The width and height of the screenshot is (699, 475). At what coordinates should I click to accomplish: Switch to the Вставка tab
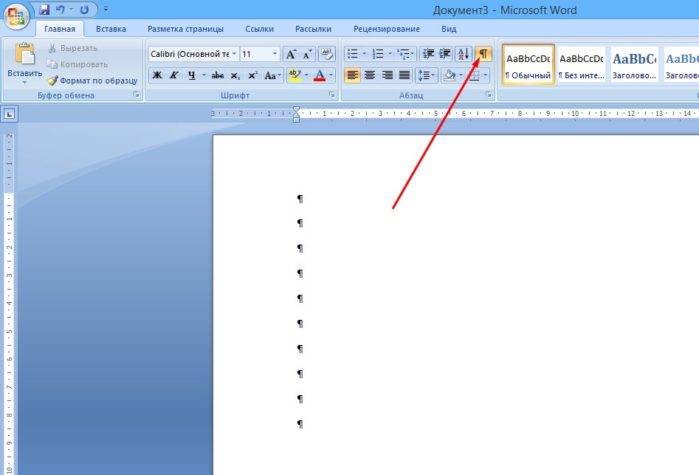(x=111, y=29)
